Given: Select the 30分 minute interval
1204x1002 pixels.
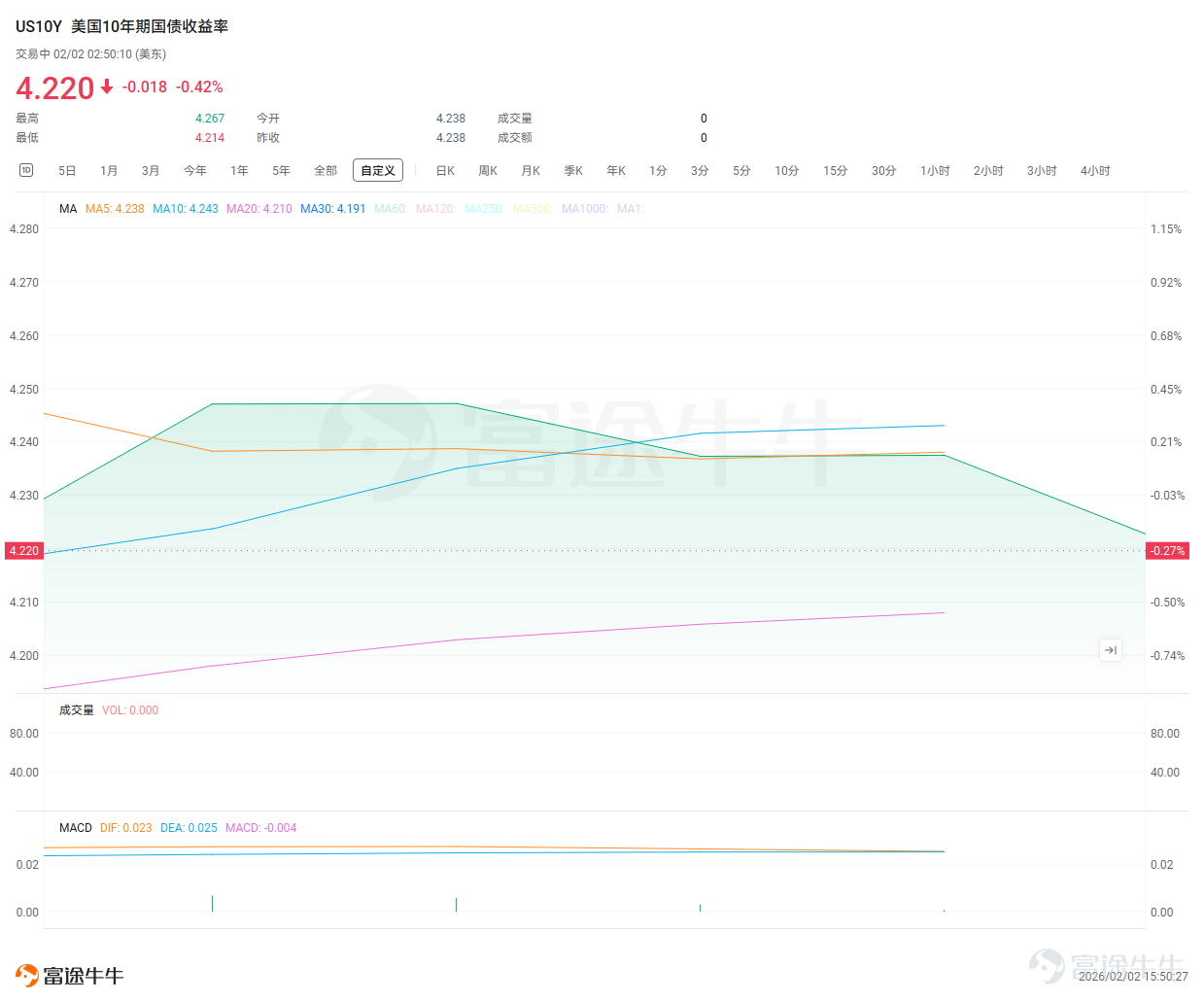Looking at the screenshot, I should pyautogui.click(x=884, y=171).
